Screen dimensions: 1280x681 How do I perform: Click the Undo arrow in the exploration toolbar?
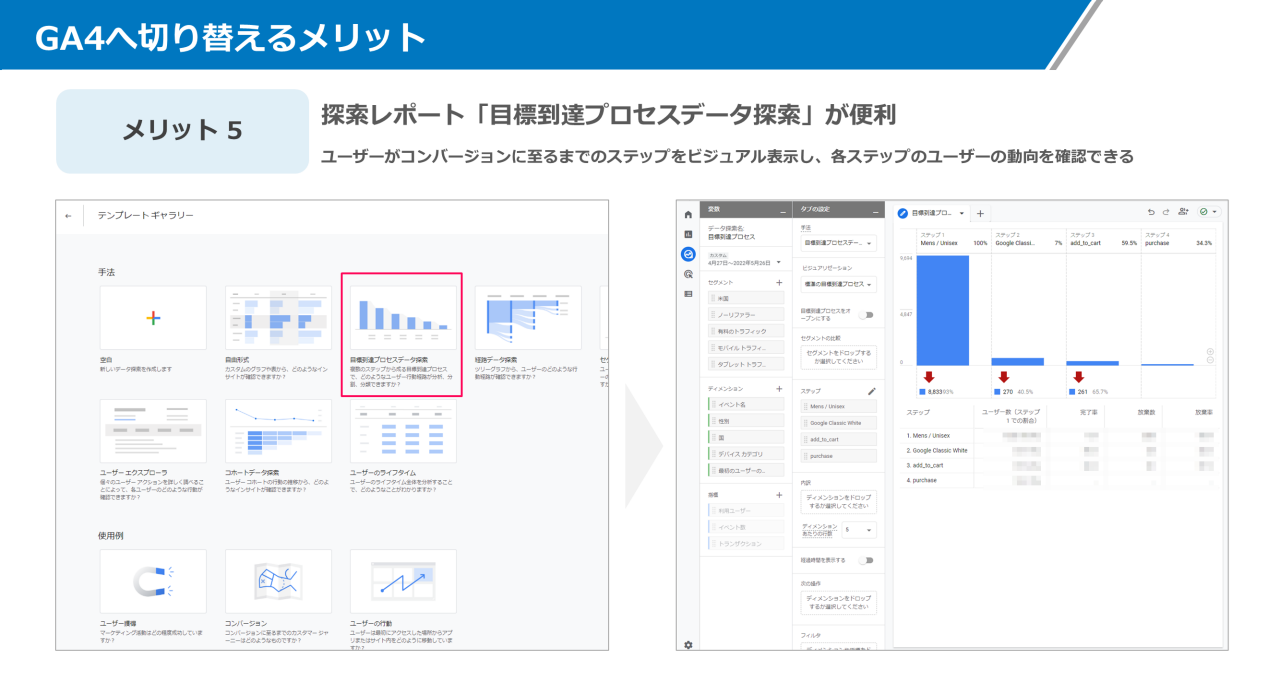[1152, 212]
